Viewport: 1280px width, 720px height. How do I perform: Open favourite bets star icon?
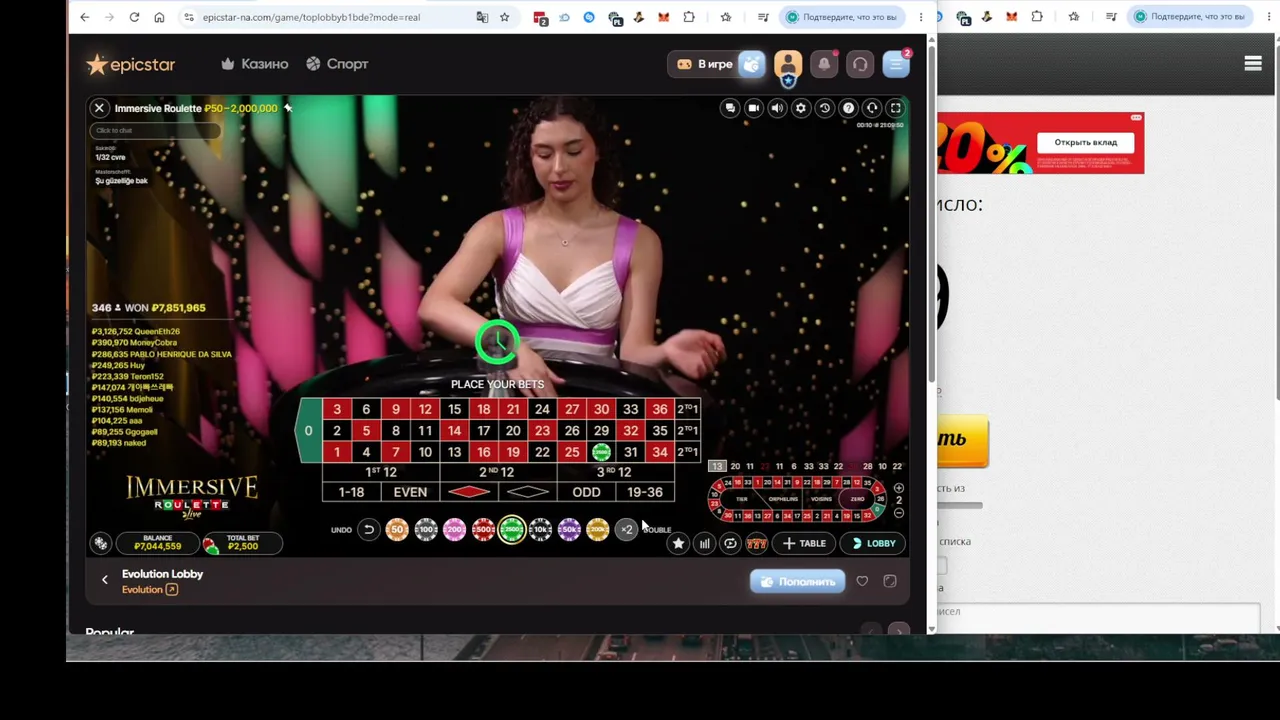click(679, 543)
